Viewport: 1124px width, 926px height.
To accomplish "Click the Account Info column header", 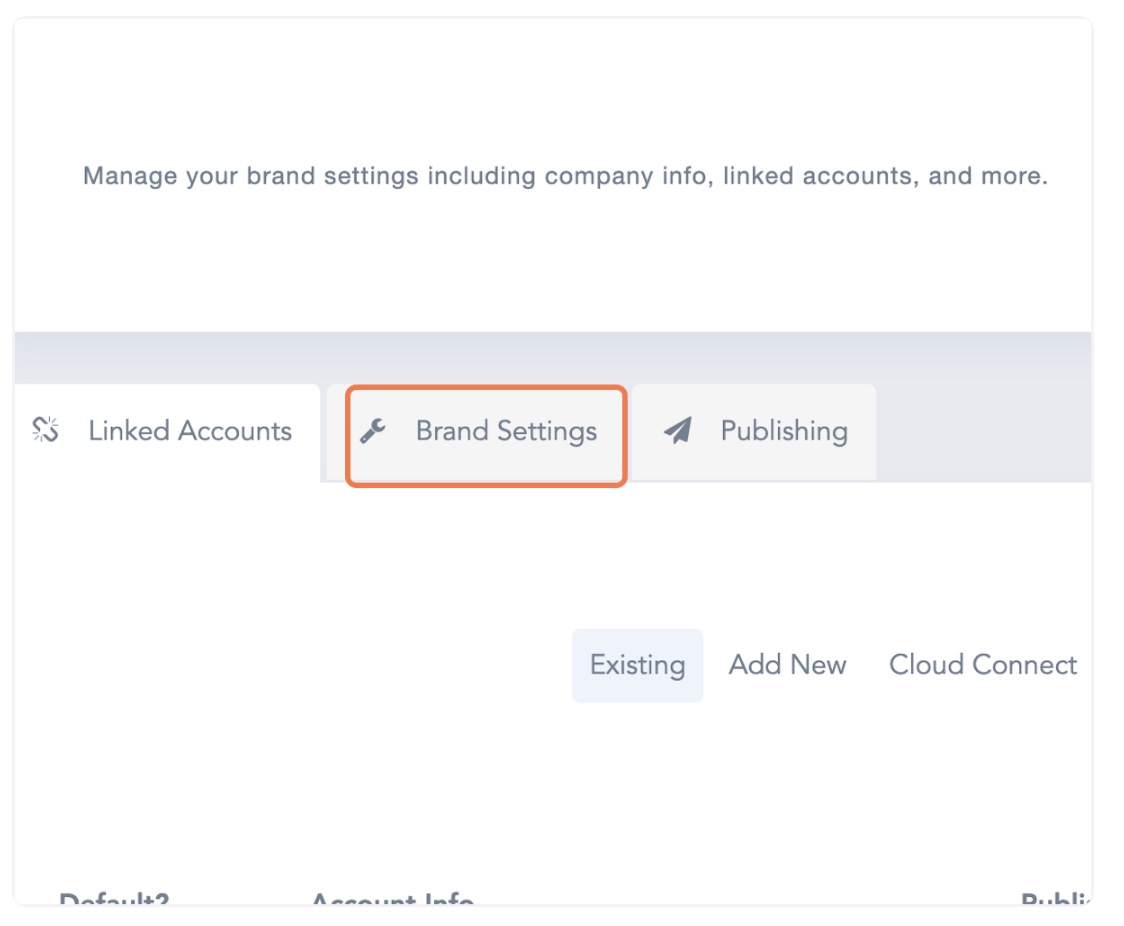I will point(392,899).
